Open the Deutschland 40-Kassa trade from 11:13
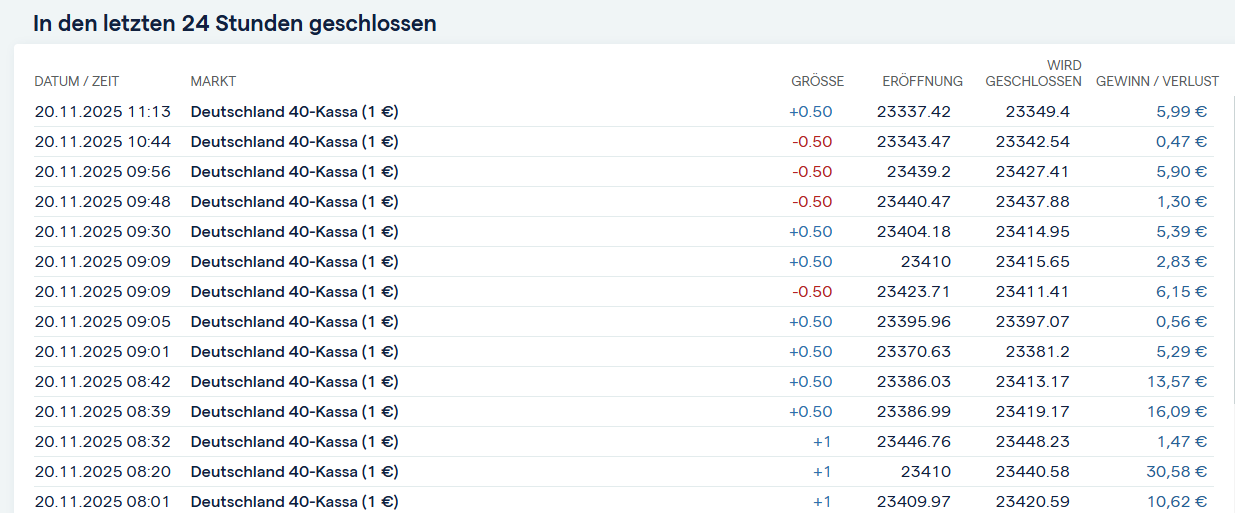The image size is (1235, 513). 294,111
